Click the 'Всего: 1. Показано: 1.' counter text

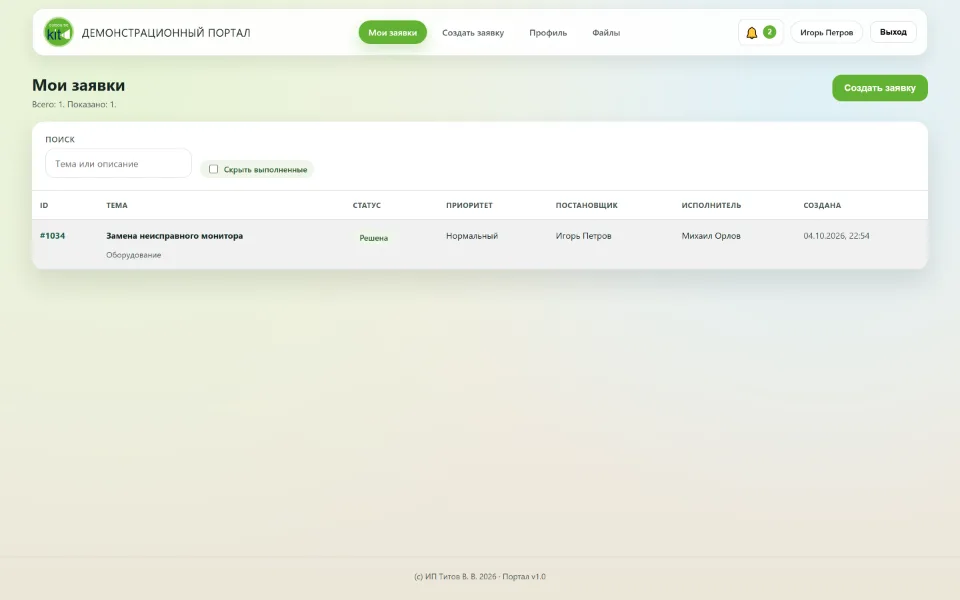(74, 104)
